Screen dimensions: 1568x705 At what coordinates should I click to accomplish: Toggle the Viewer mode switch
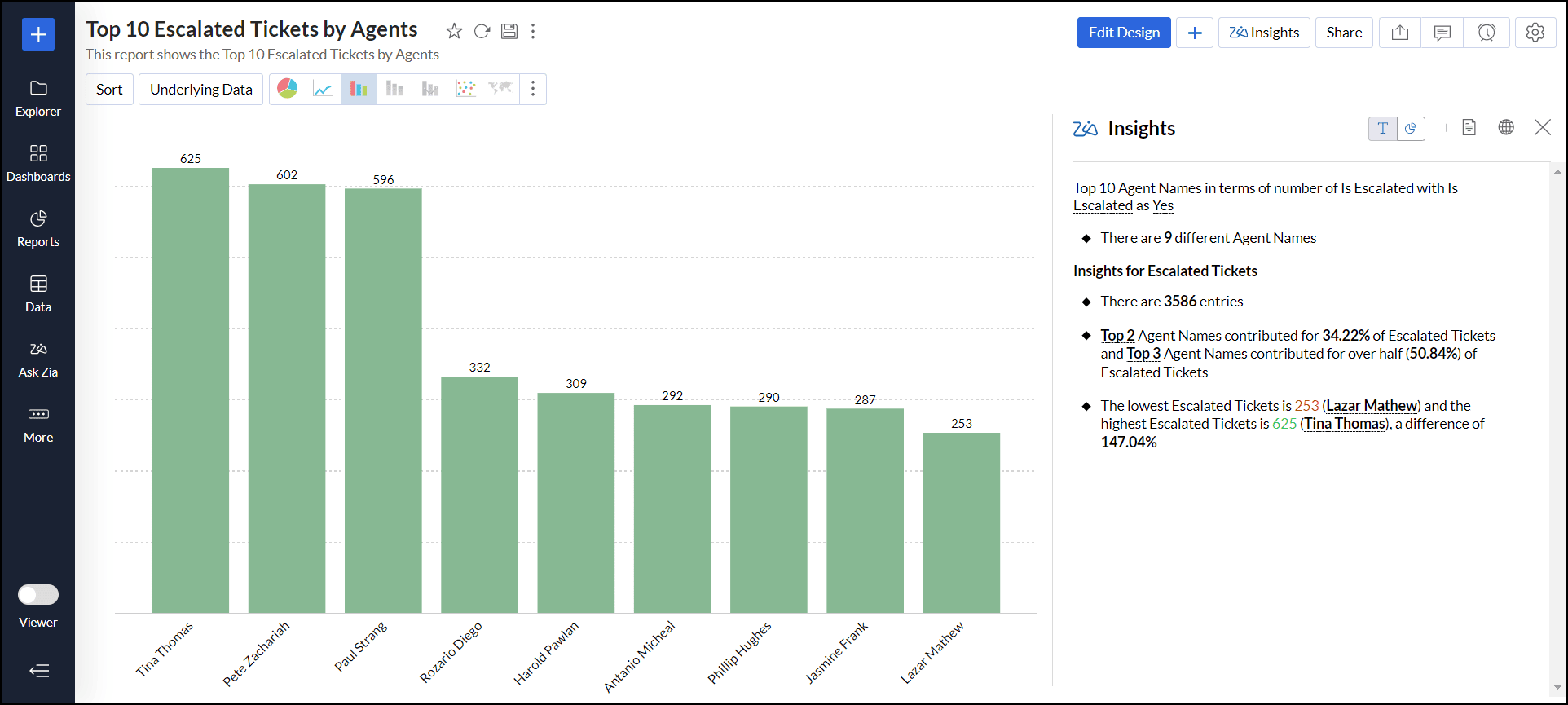[38, 595]
